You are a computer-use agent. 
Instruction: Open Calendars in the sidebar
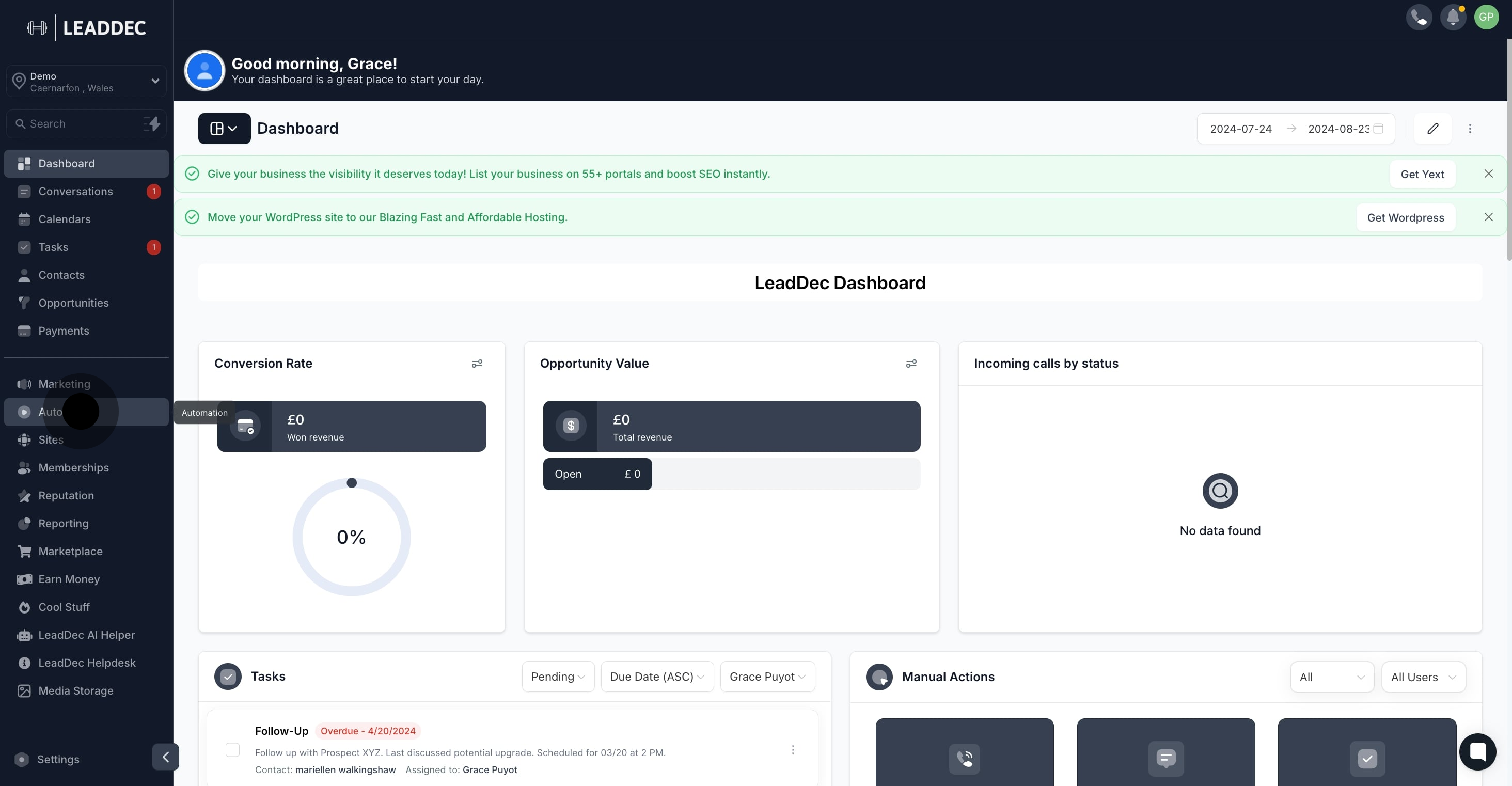(x=86, y=219)
